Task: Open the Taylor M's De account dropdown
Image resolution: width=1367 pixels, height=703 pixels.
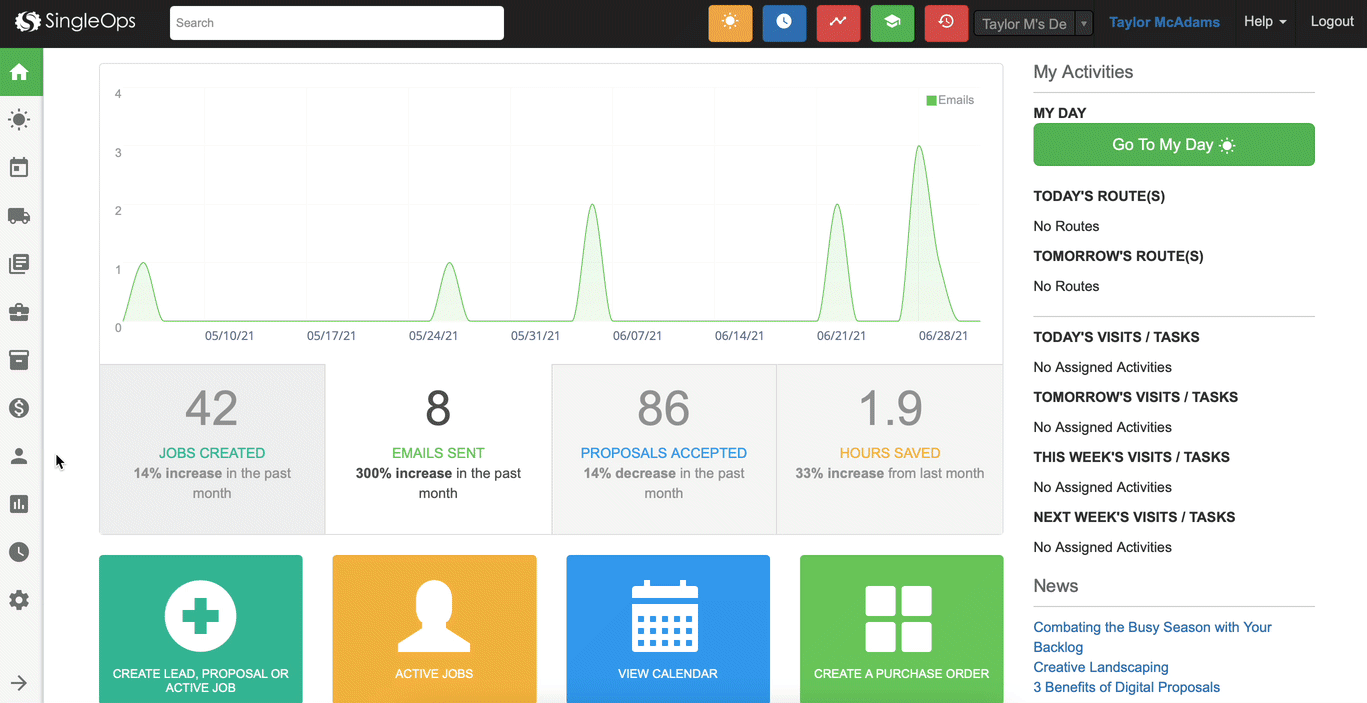Action: click(x=1033, y=24)
